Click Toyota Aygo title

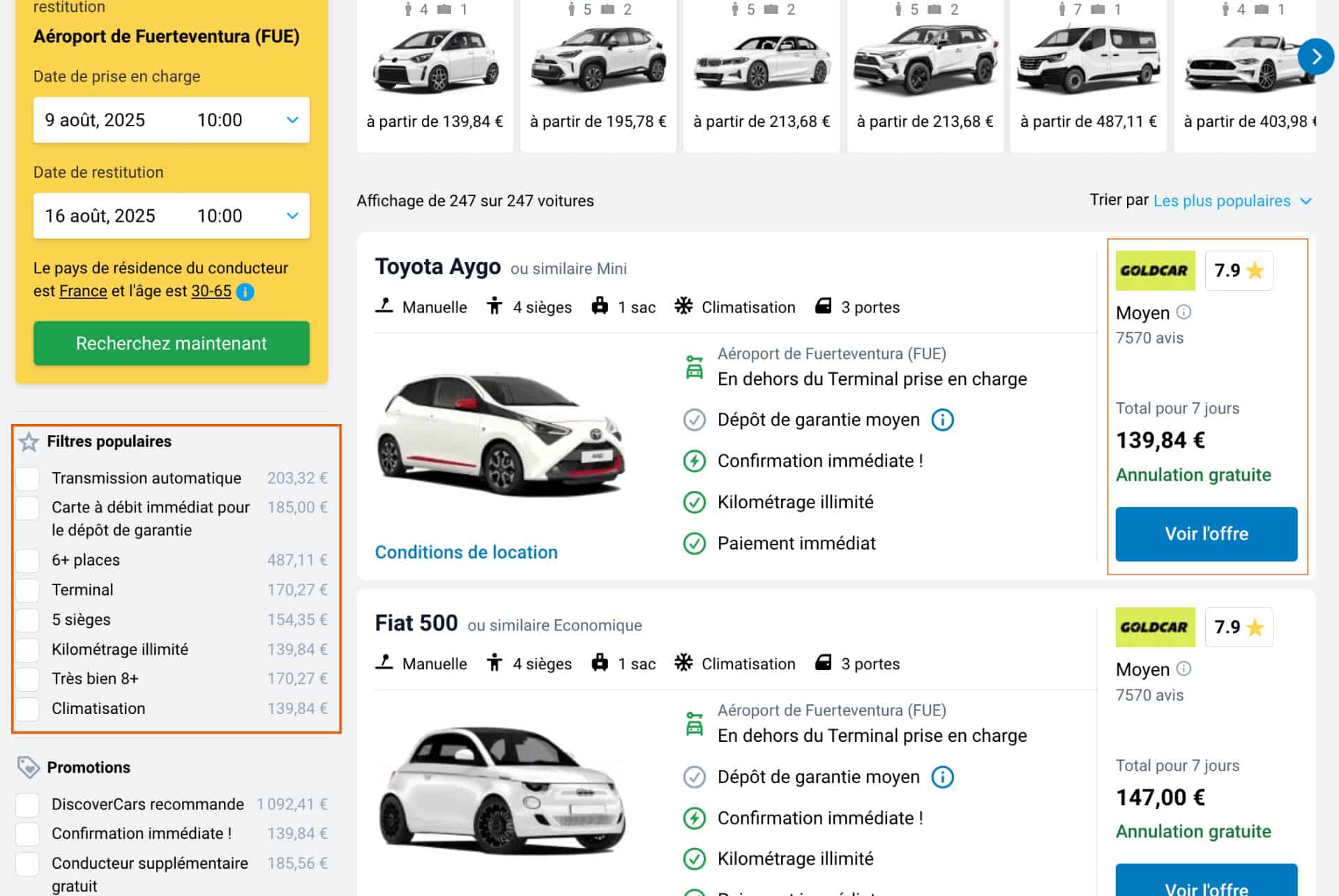click(438, 267)
